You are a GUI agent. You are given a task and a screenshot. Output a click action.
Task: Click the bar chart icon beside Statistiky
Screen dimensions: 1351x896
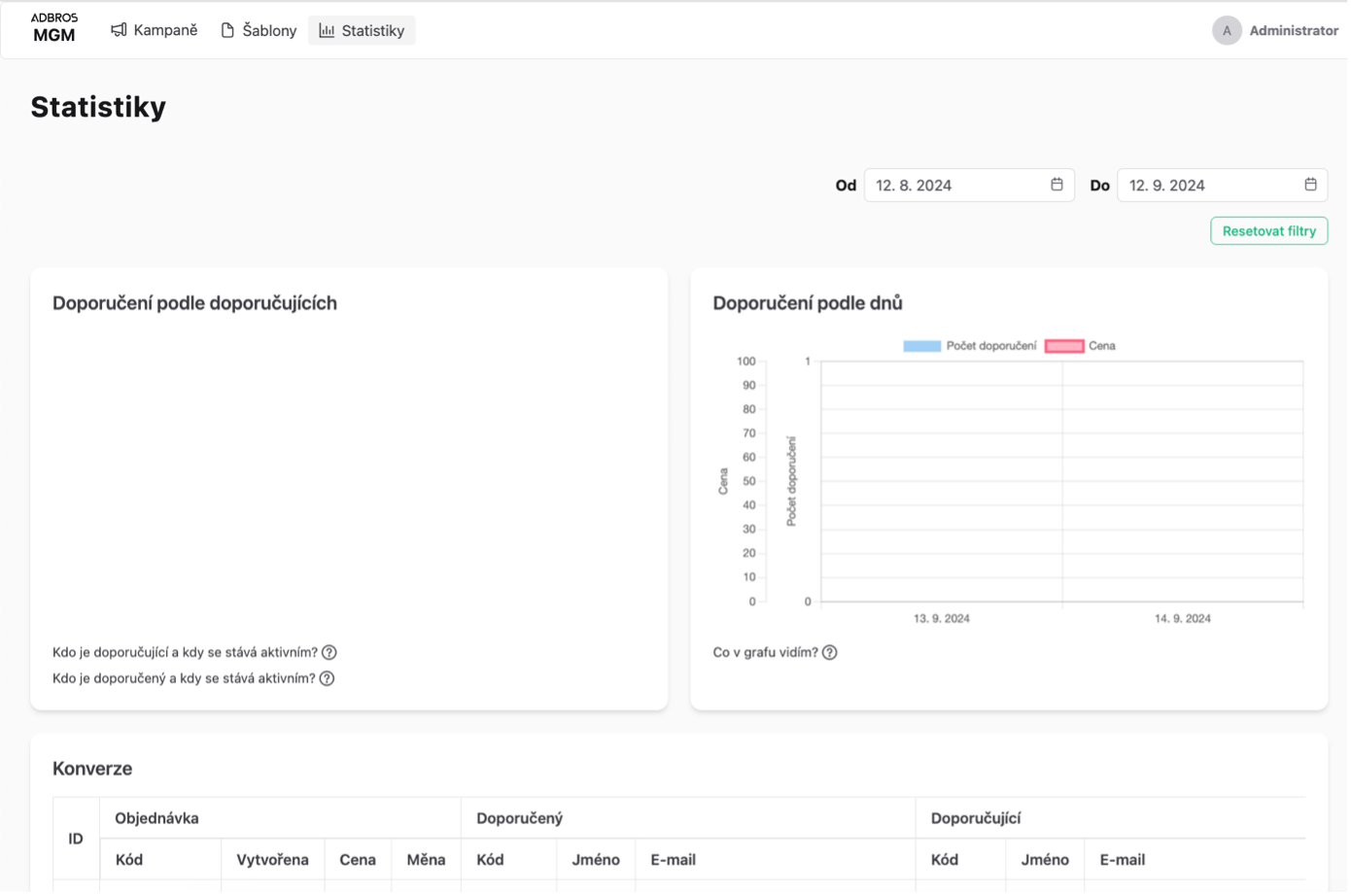[327, 30]
